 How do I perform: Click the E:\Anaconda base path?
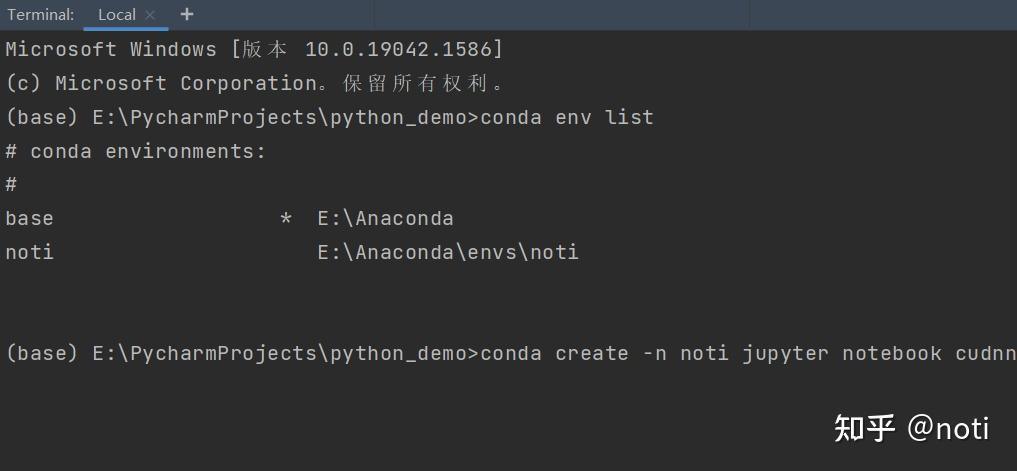385,219
